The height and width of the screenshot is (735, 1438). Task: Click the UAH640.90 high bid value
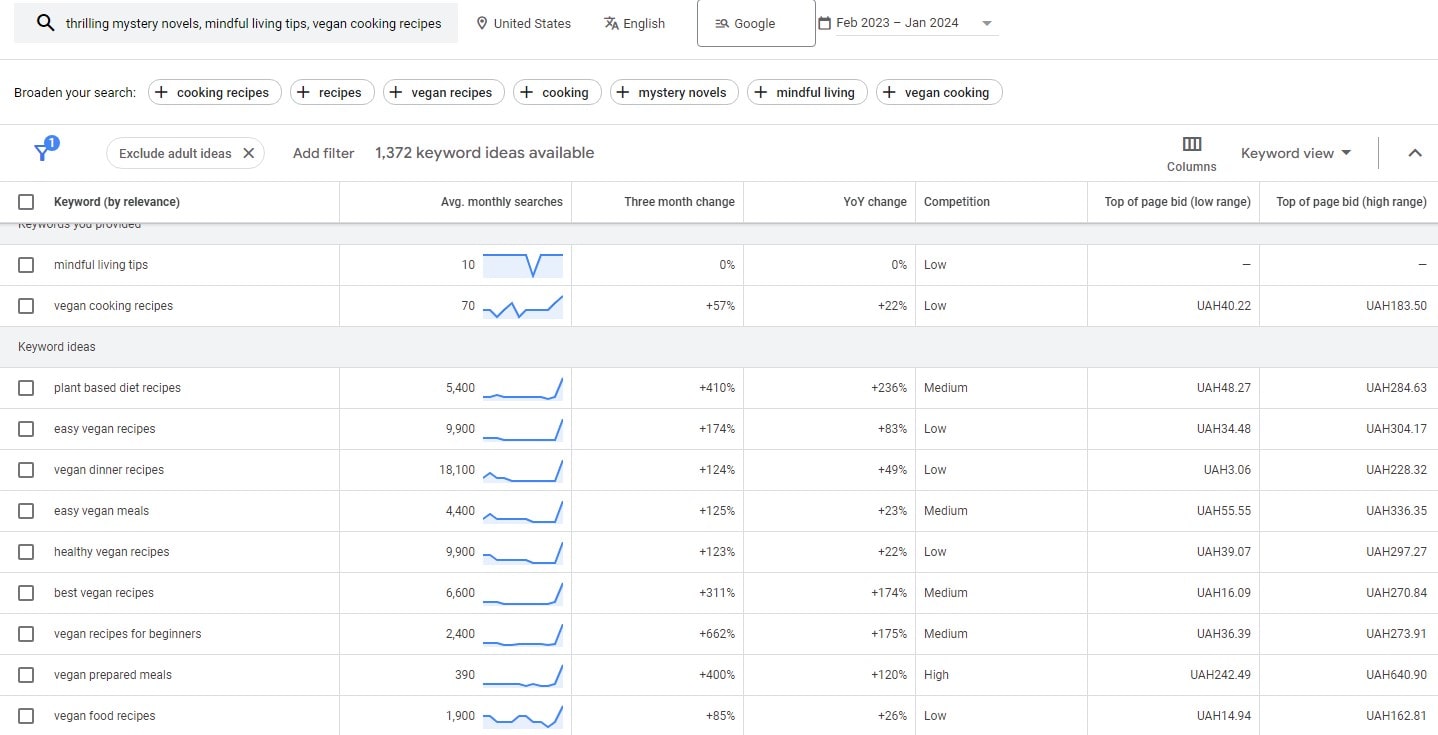[1396, 675]
